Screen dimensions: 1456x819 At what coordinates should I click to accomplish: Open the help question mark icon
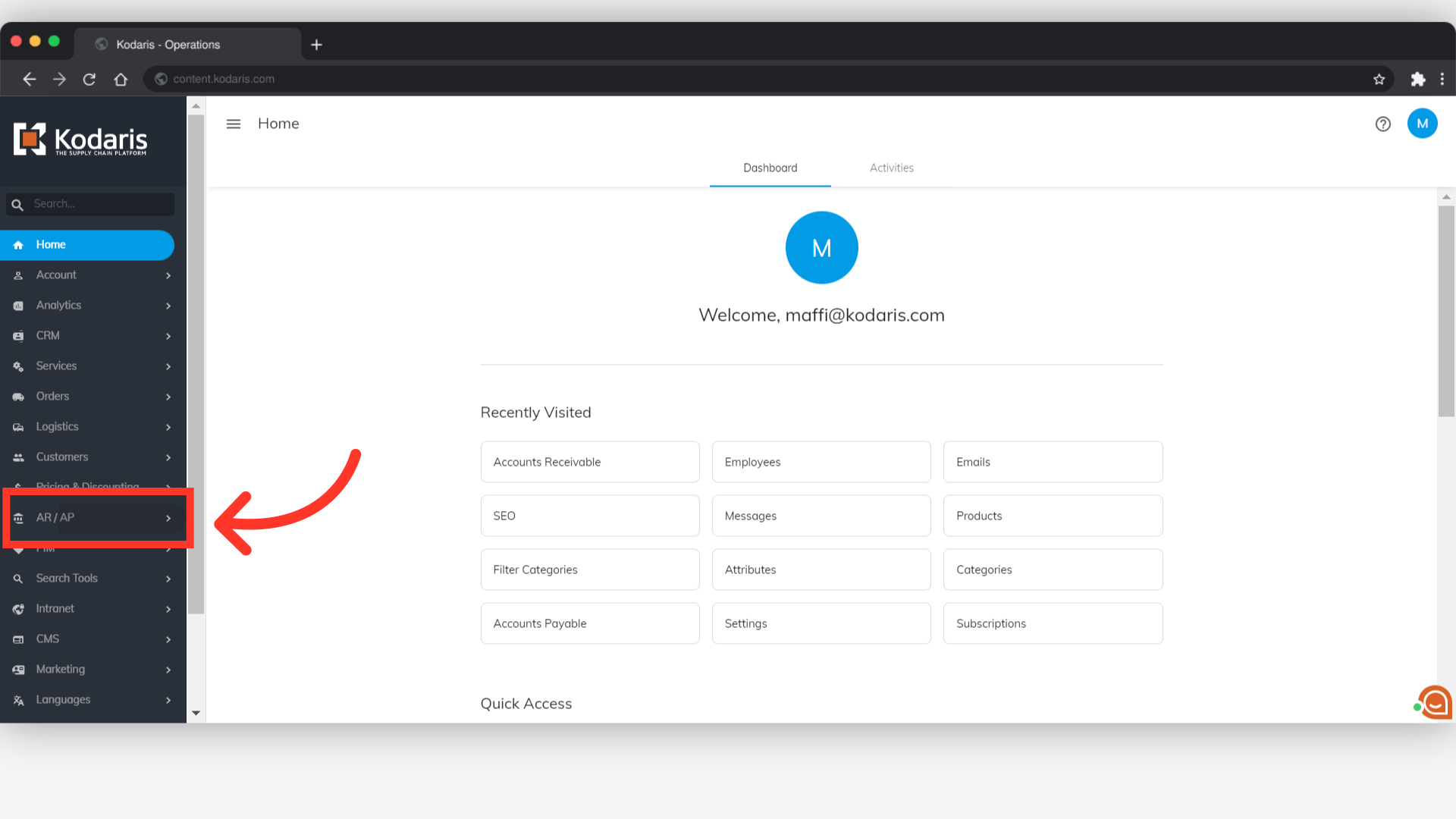tap(1382, 124)
